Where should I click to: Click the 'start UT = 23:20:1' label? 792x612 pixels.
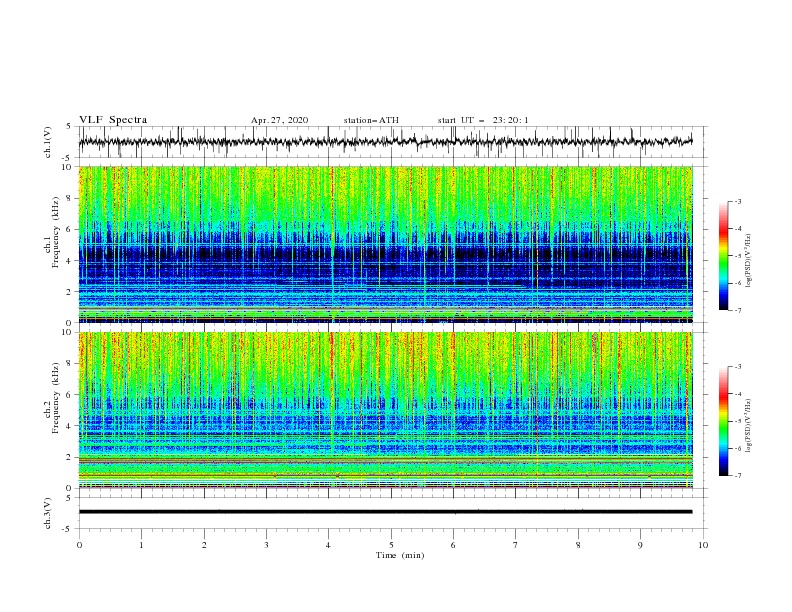pyautogui.click(x=483, y=120)
